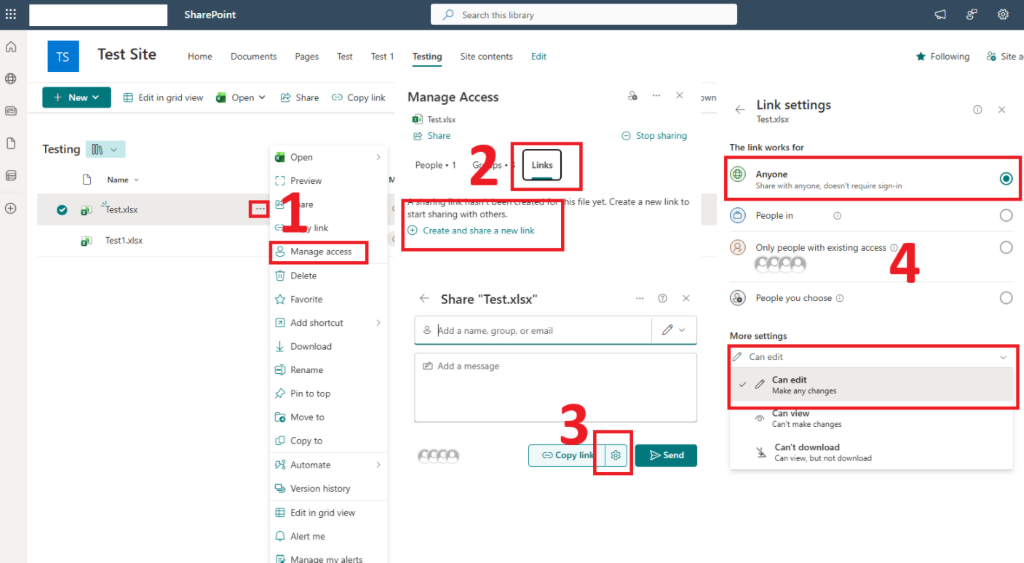Open the file page icon in left rail

[x=11, y=143]
